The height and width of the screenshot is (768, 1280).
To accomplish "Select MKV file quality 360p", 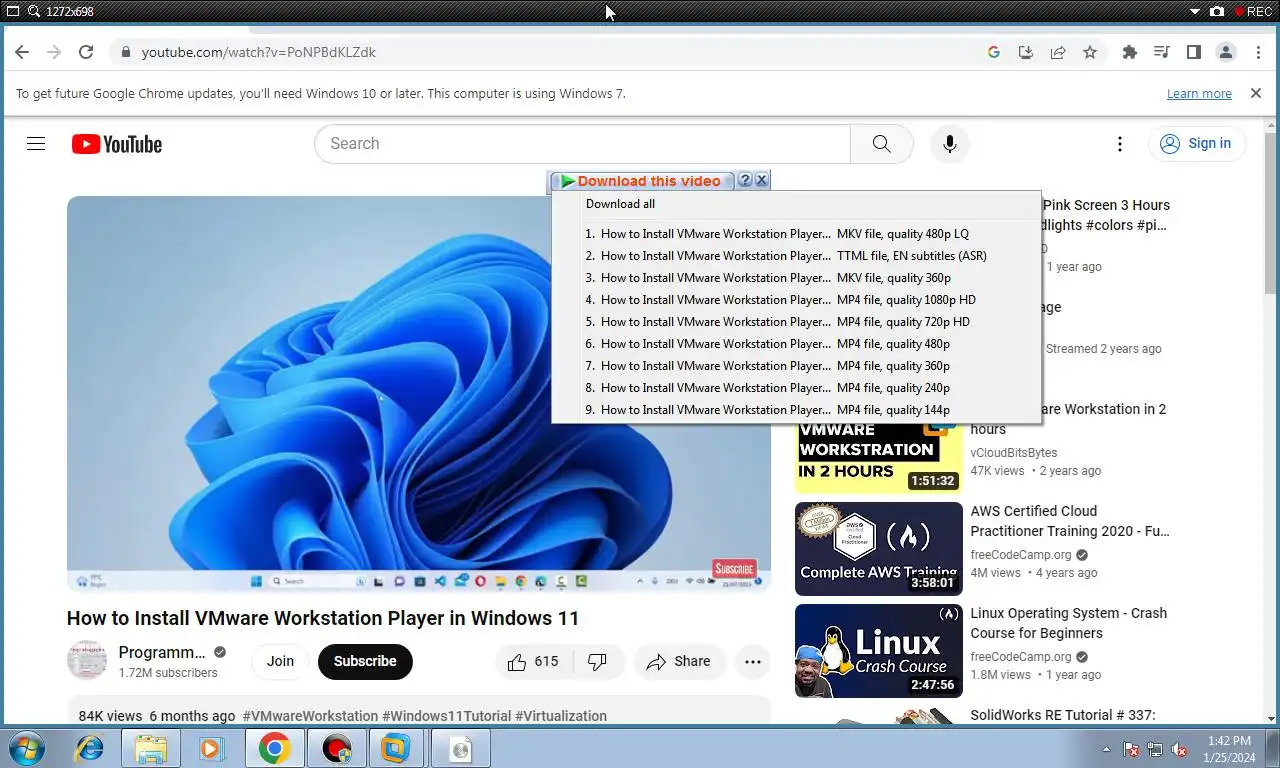I will coord(796,278).
